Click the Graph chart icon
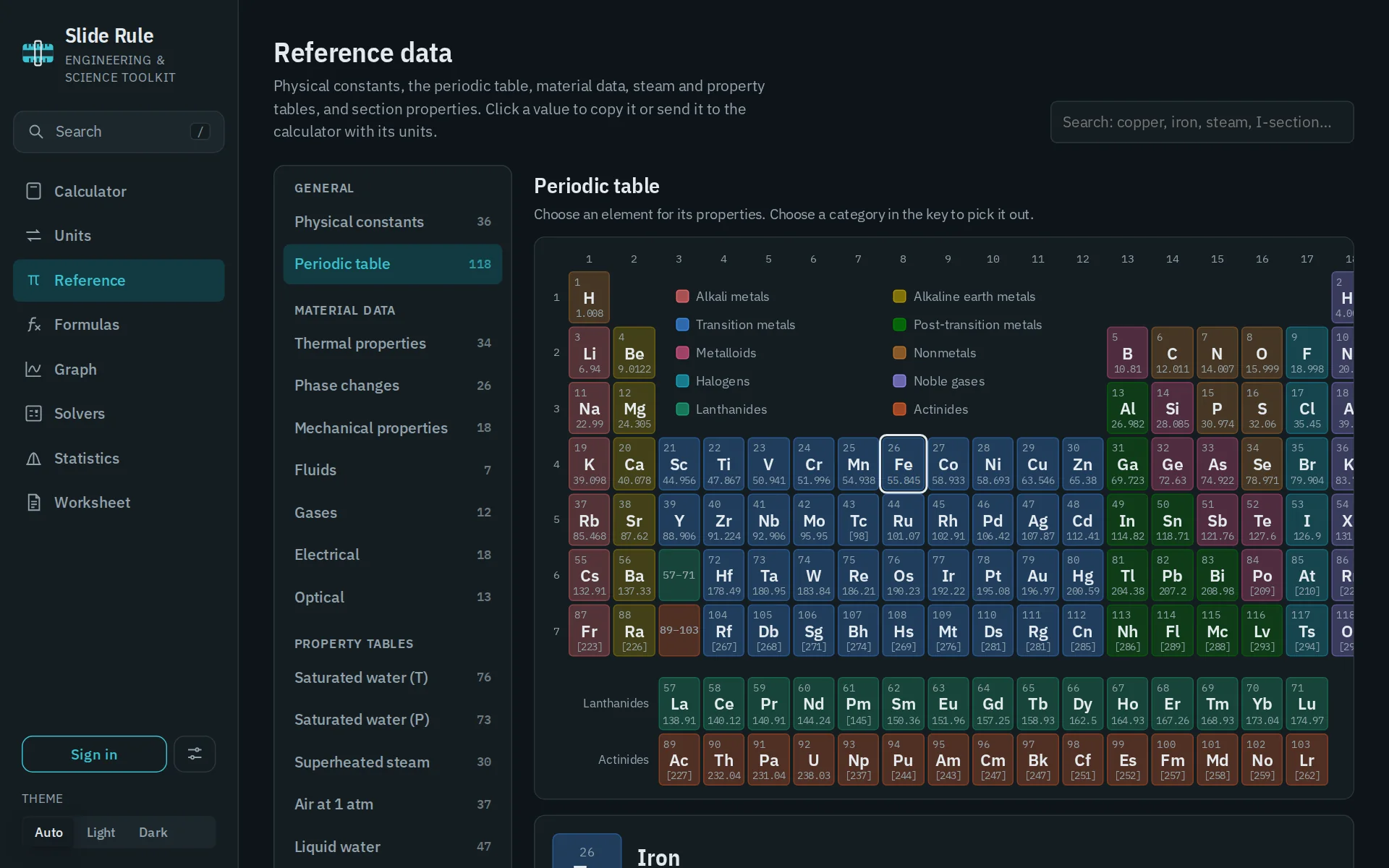 pyautogui.click(x=33, y=369)
